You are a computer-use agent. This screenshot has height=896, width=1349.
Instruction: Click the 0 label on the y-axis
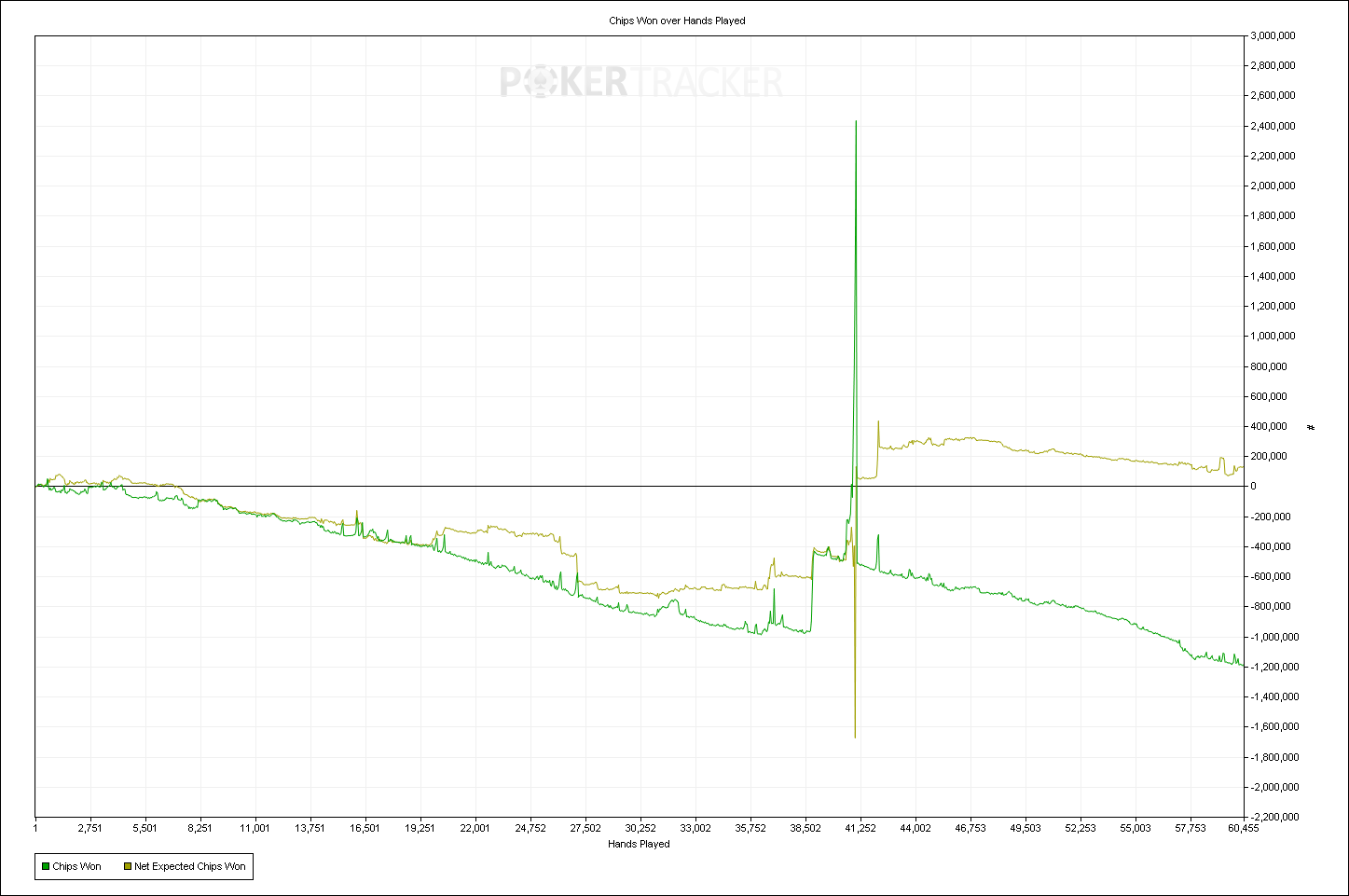pyautogui.click(x=1254, y=487)
